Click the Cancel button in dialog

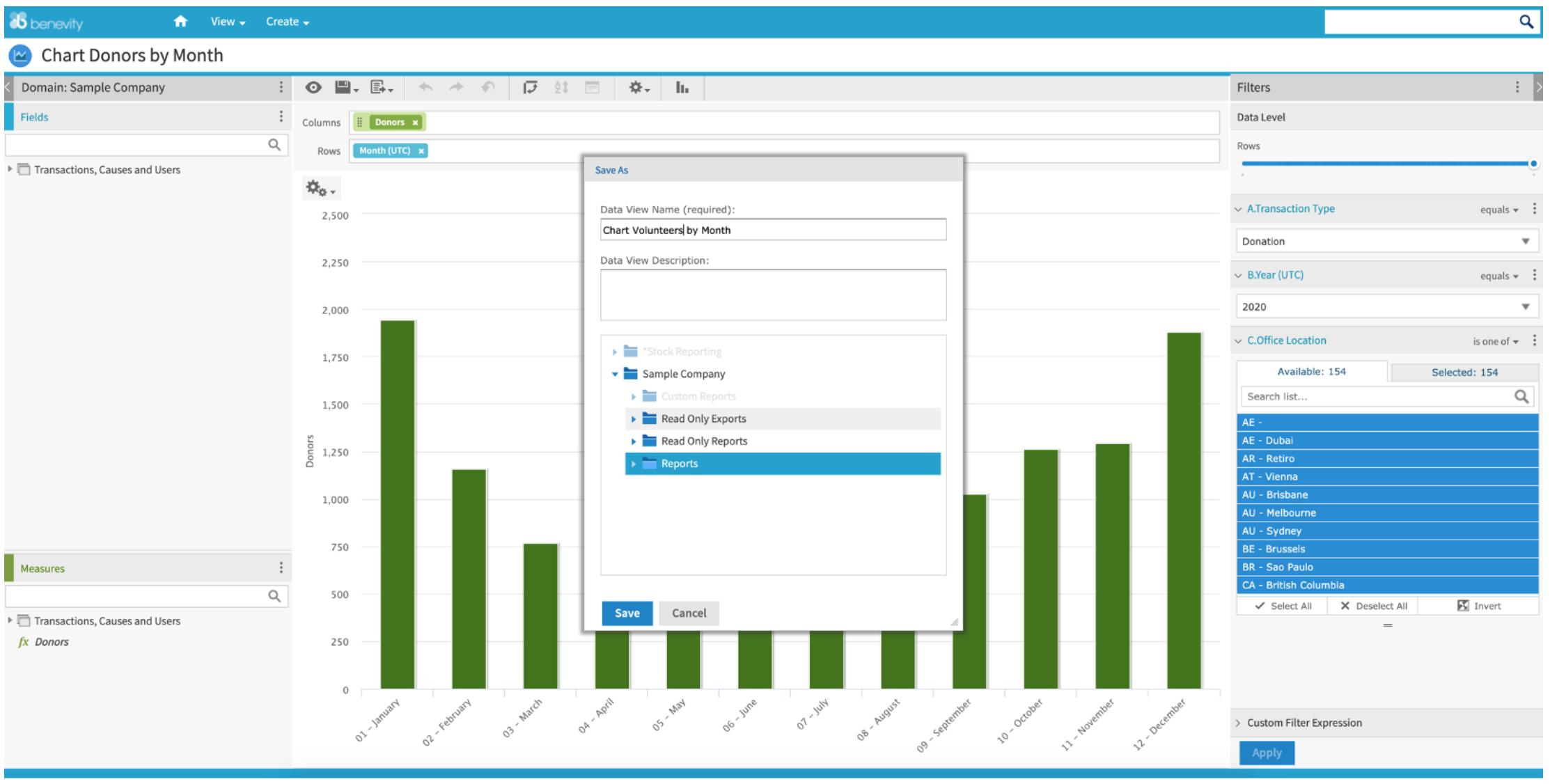point(689,613)
